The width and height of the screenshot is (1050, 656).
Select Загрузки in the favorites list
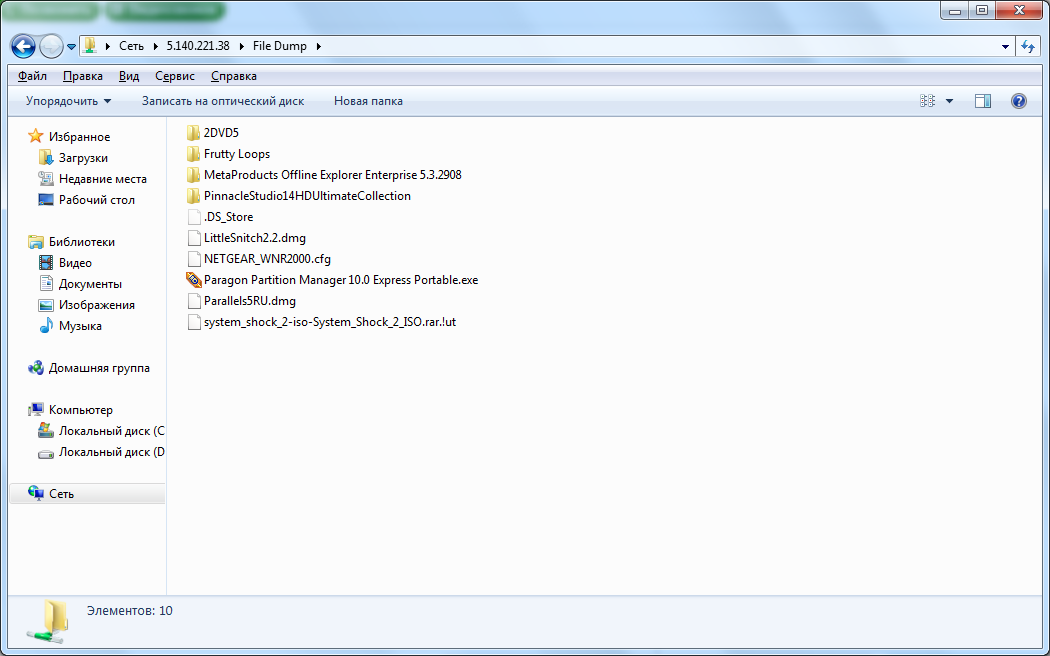(x=83, y=158)
